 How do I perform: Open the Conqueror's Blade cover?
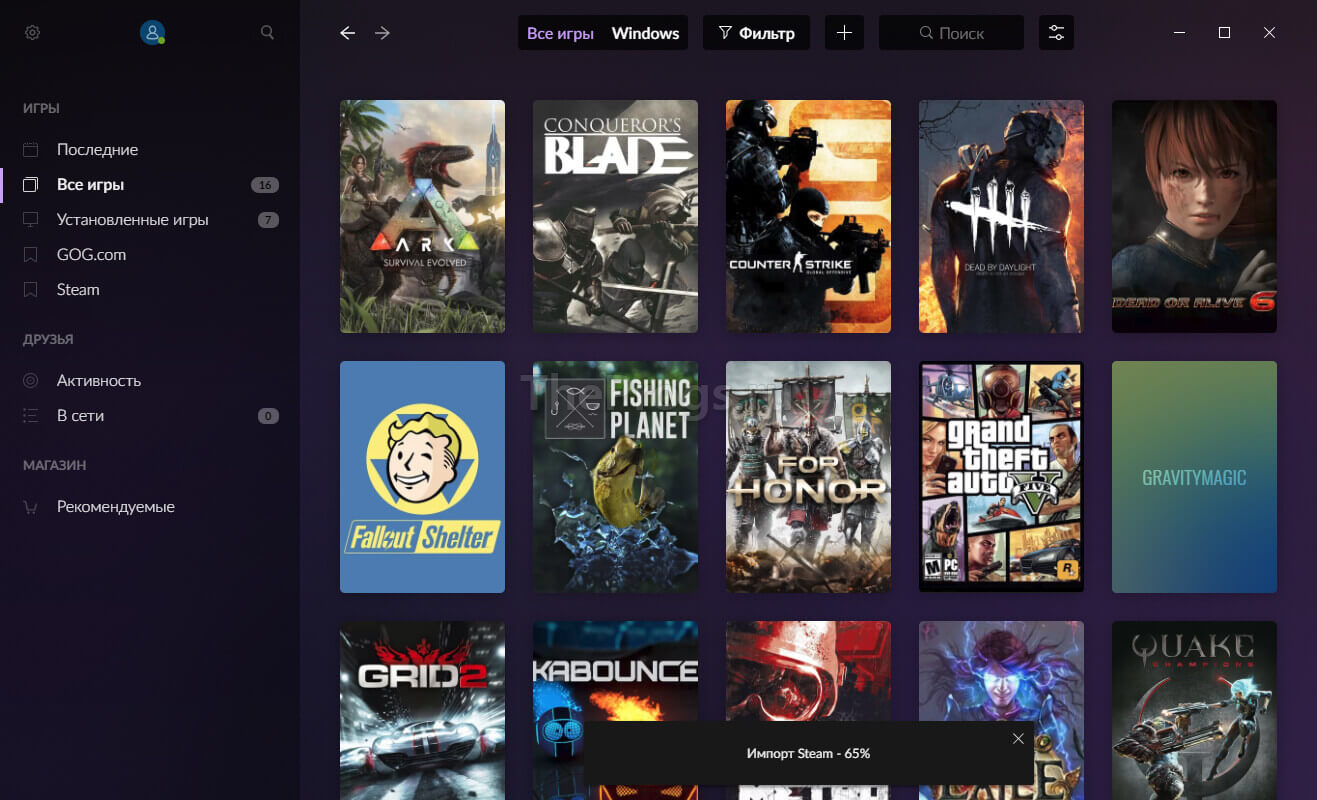(x=615, y=216)
